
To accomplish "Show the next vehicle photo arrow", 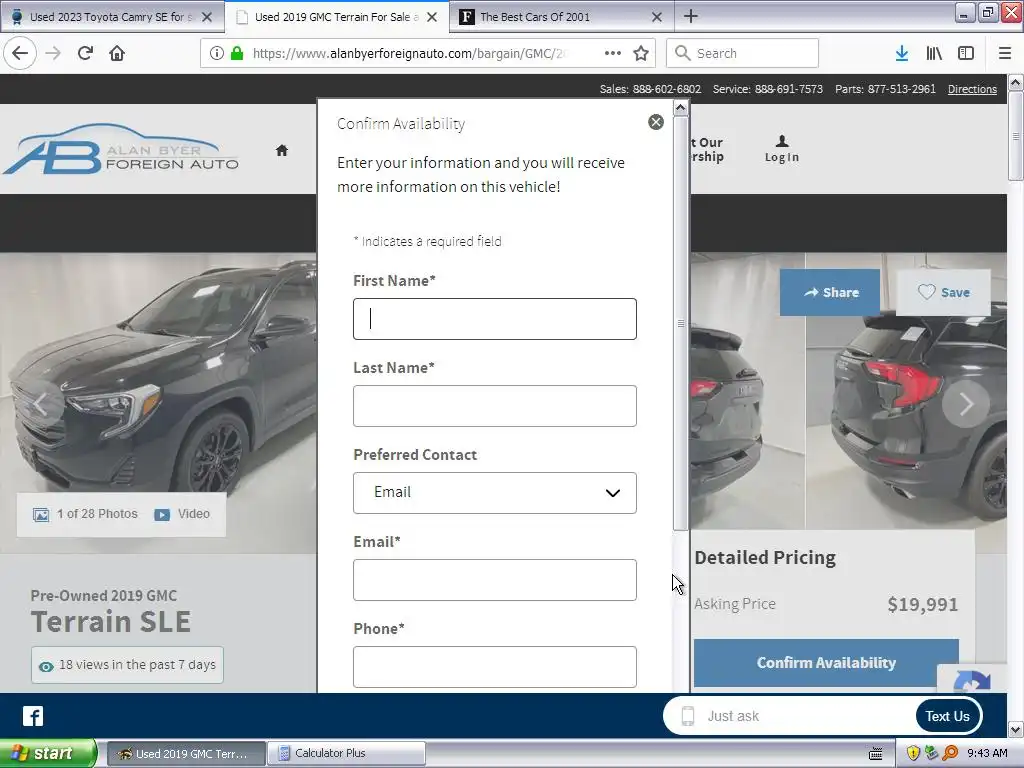I will click(x=966, y=404).
